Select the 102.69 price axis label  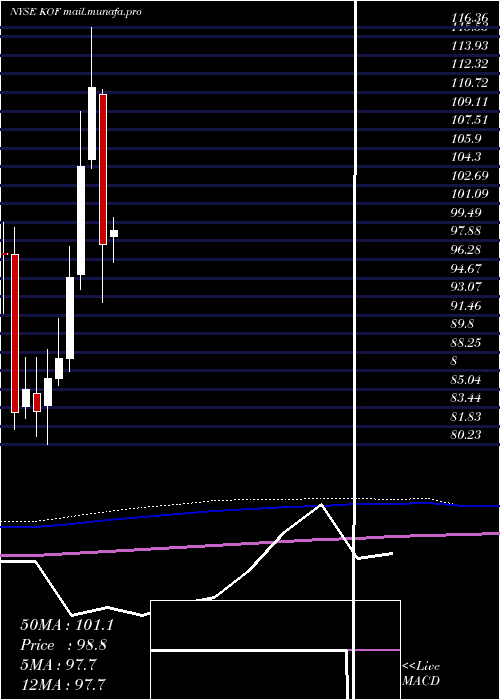pyautogui.click(x=470, y=176)
